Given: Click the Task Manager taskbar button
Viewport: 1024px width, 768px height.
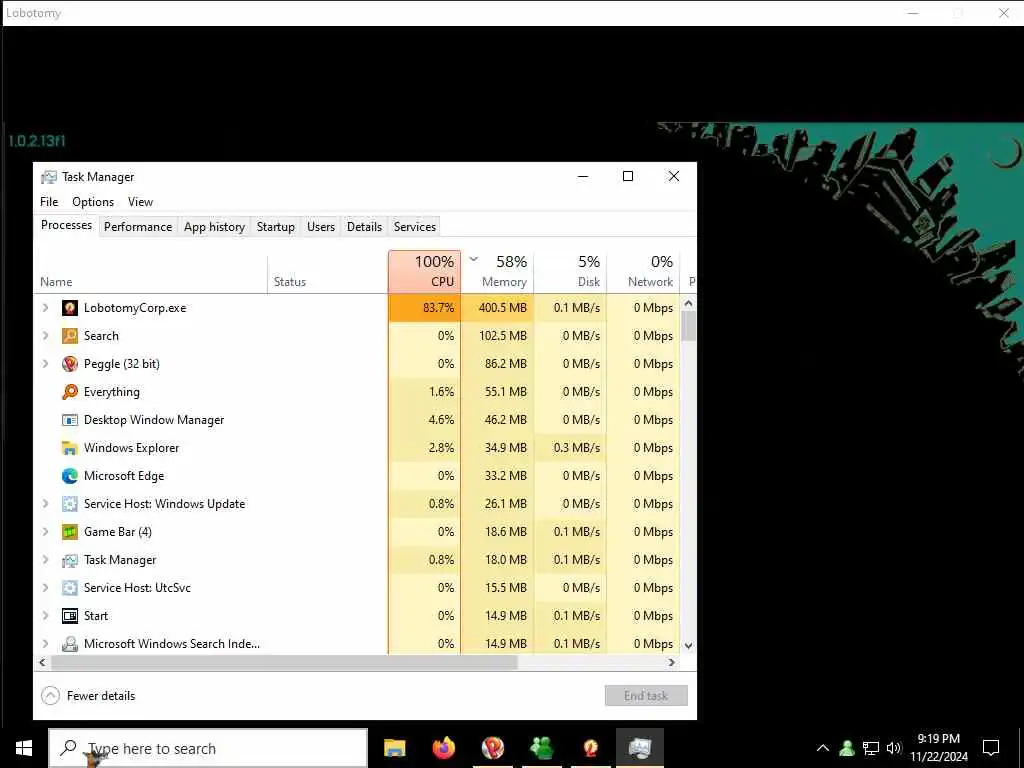Looking at the screenshot, I should point(640,748).
